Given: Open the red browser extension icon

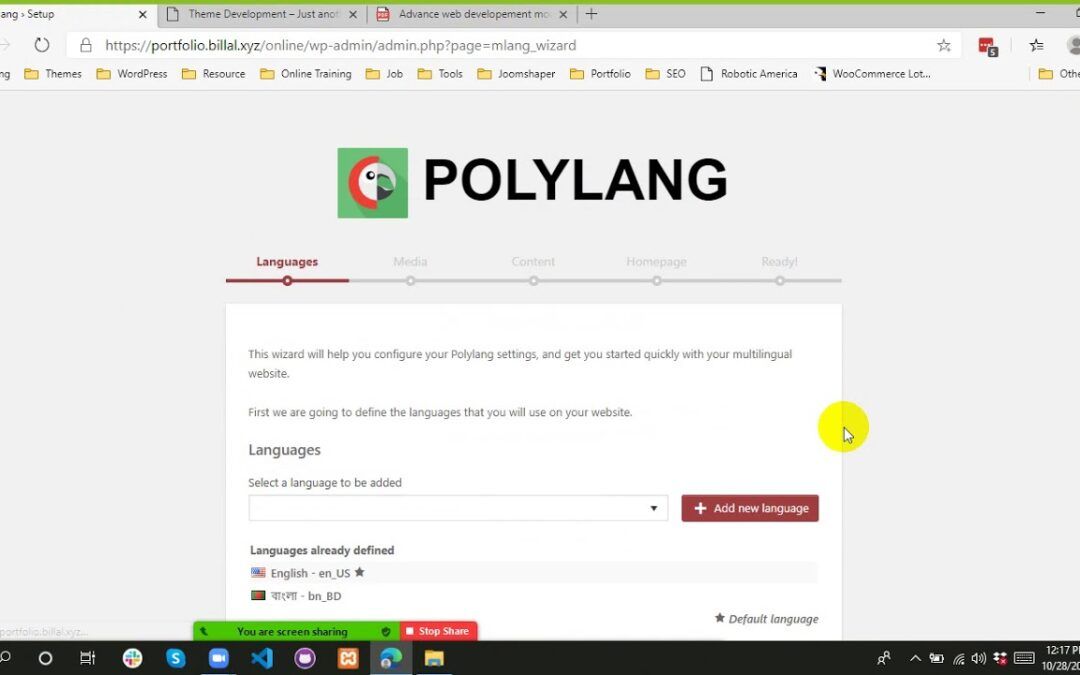Looking at the screenshot, I should 987,46.
